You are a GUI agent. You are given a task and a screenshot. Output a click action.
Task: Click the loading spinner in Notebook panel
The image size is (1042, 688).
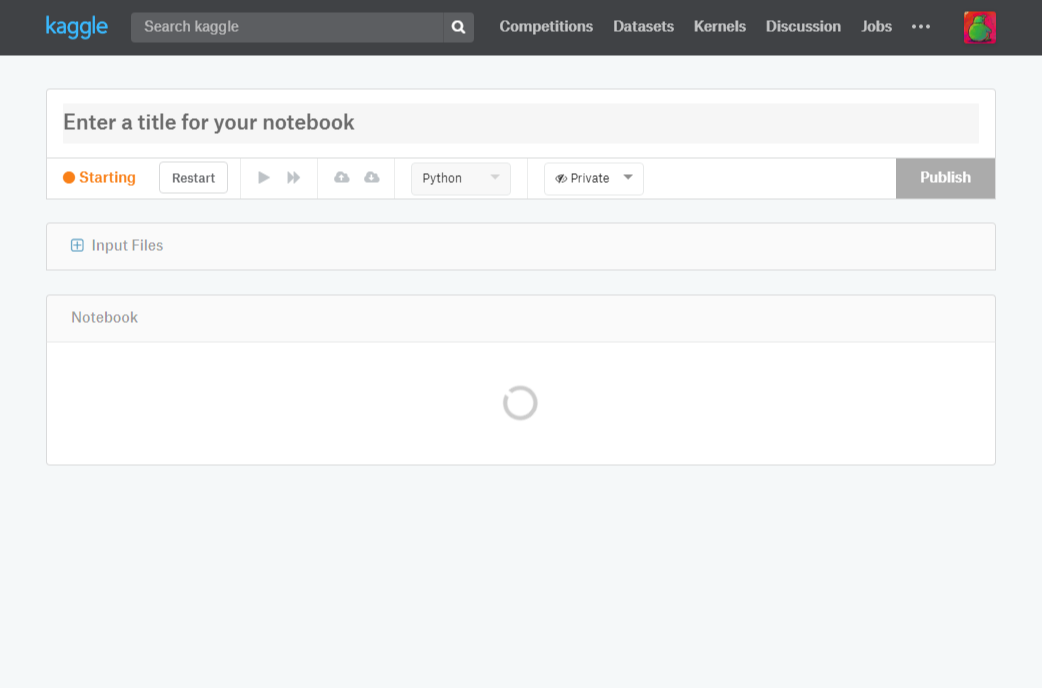520,403
